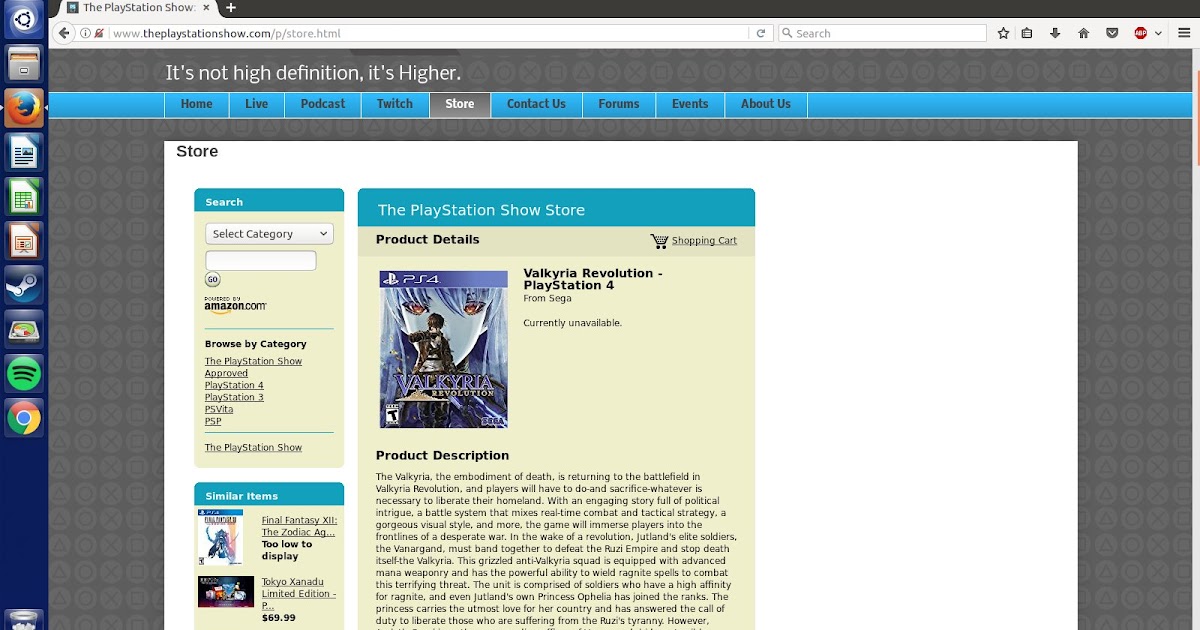Click the $69.99 price text
The height and width of the screenshot is (630, 1200).
pos(279,618)
